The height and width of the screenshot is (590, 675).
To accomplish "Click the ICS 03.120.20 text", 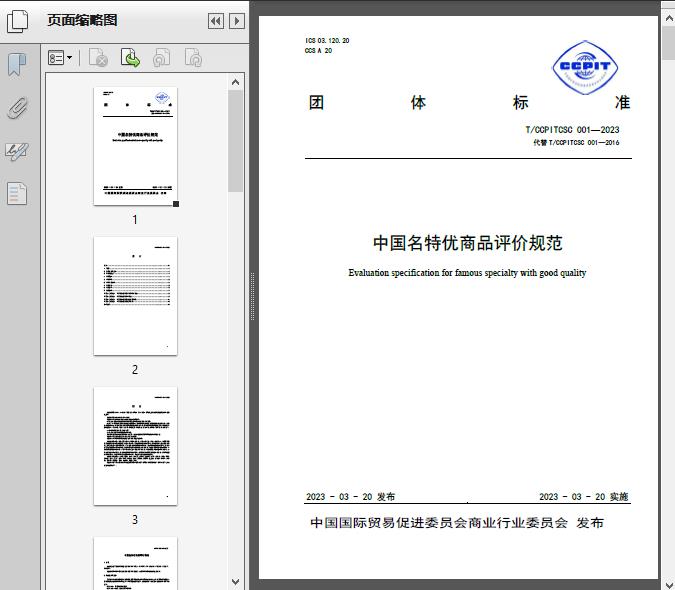I will [327, 40].
